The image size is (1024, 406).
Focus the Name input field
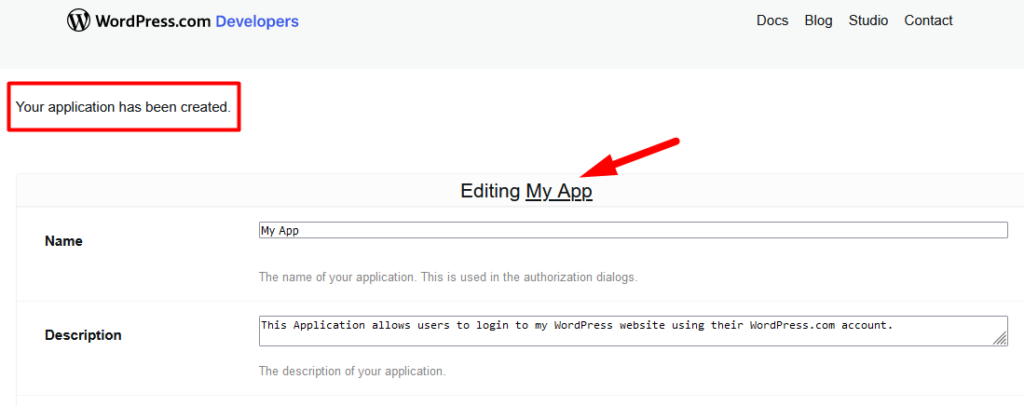click(633, 230)
